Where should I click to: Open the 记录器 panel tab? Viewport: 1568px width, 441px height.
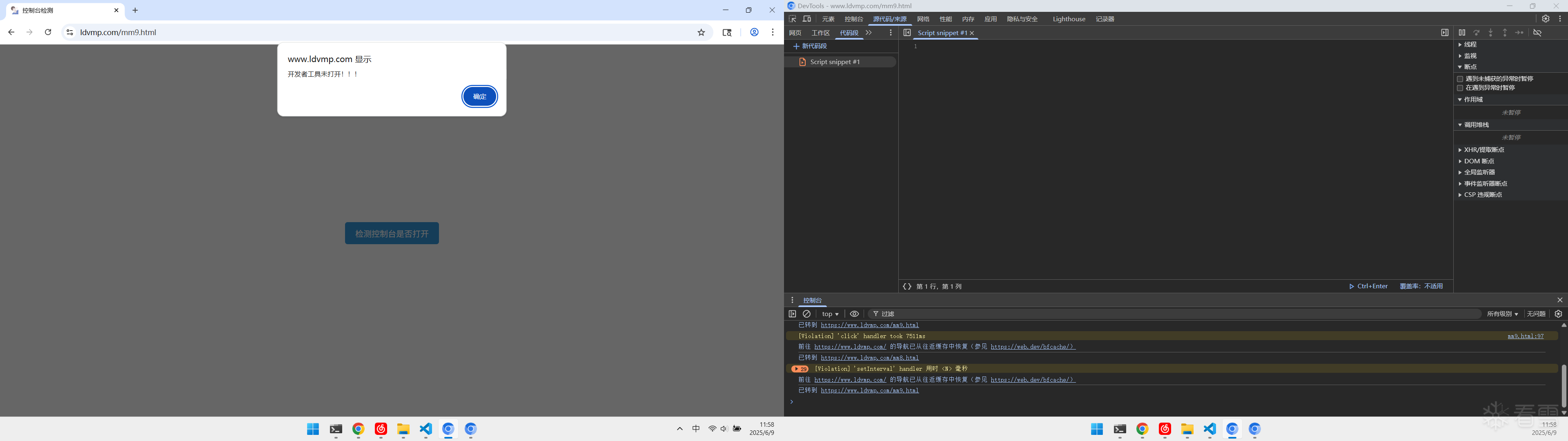click(1105, 19)
